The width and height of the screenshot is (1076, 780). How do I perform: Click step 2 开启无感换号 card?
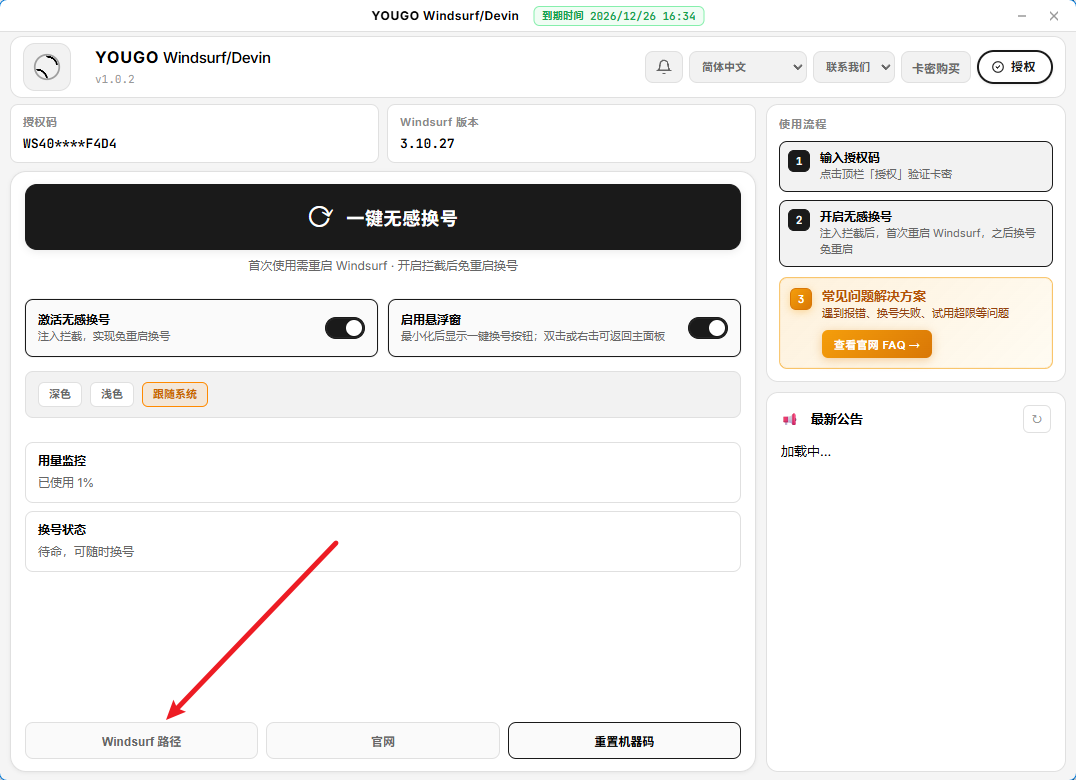pos(915,233)
